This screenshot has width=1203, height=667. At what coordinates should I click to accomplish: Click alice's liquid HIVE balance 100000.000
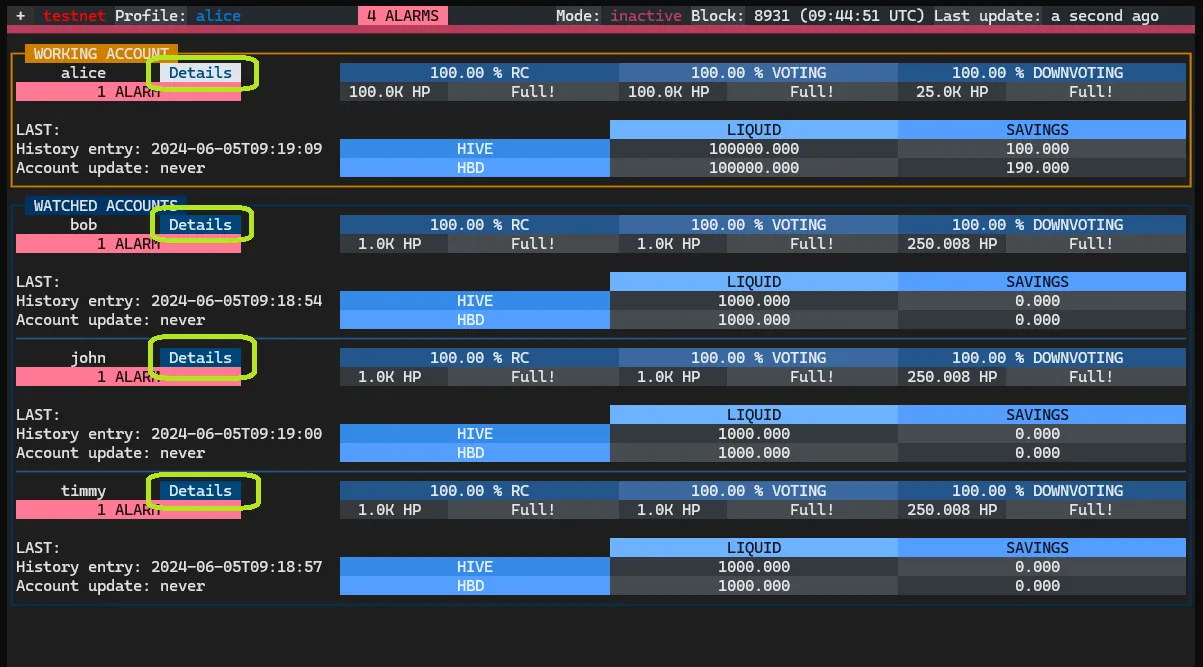pos(754,149)
